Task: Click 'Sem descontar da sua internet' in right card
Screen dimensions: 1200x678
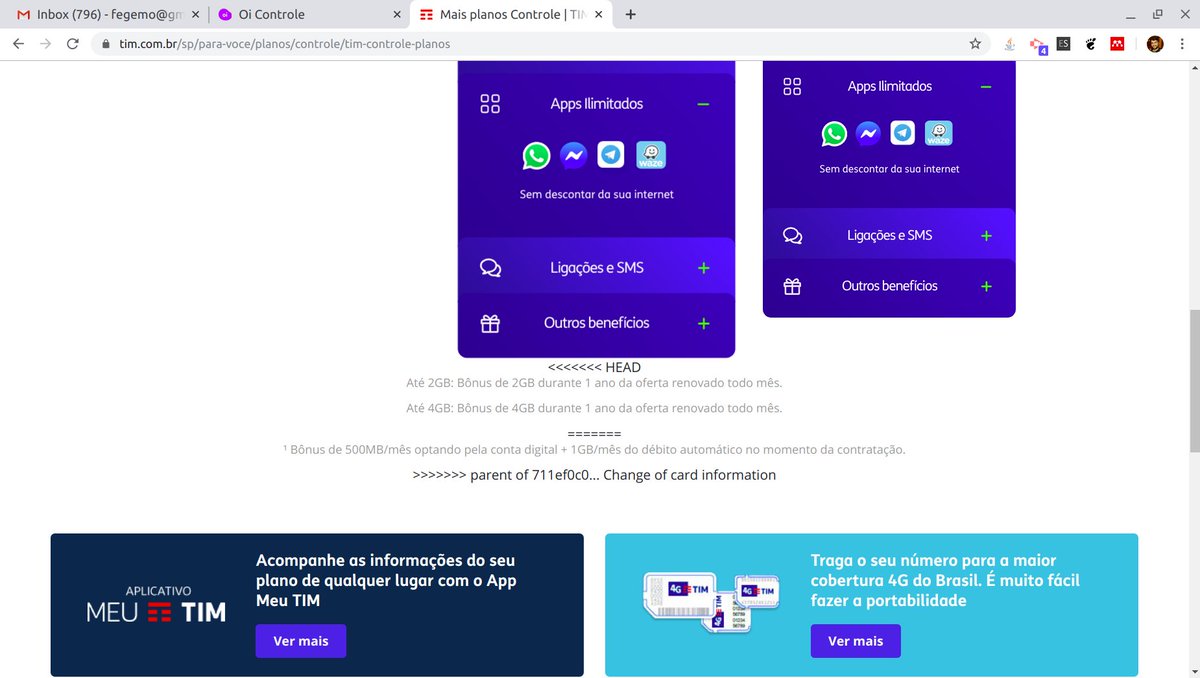Action: tap(889, 169)
